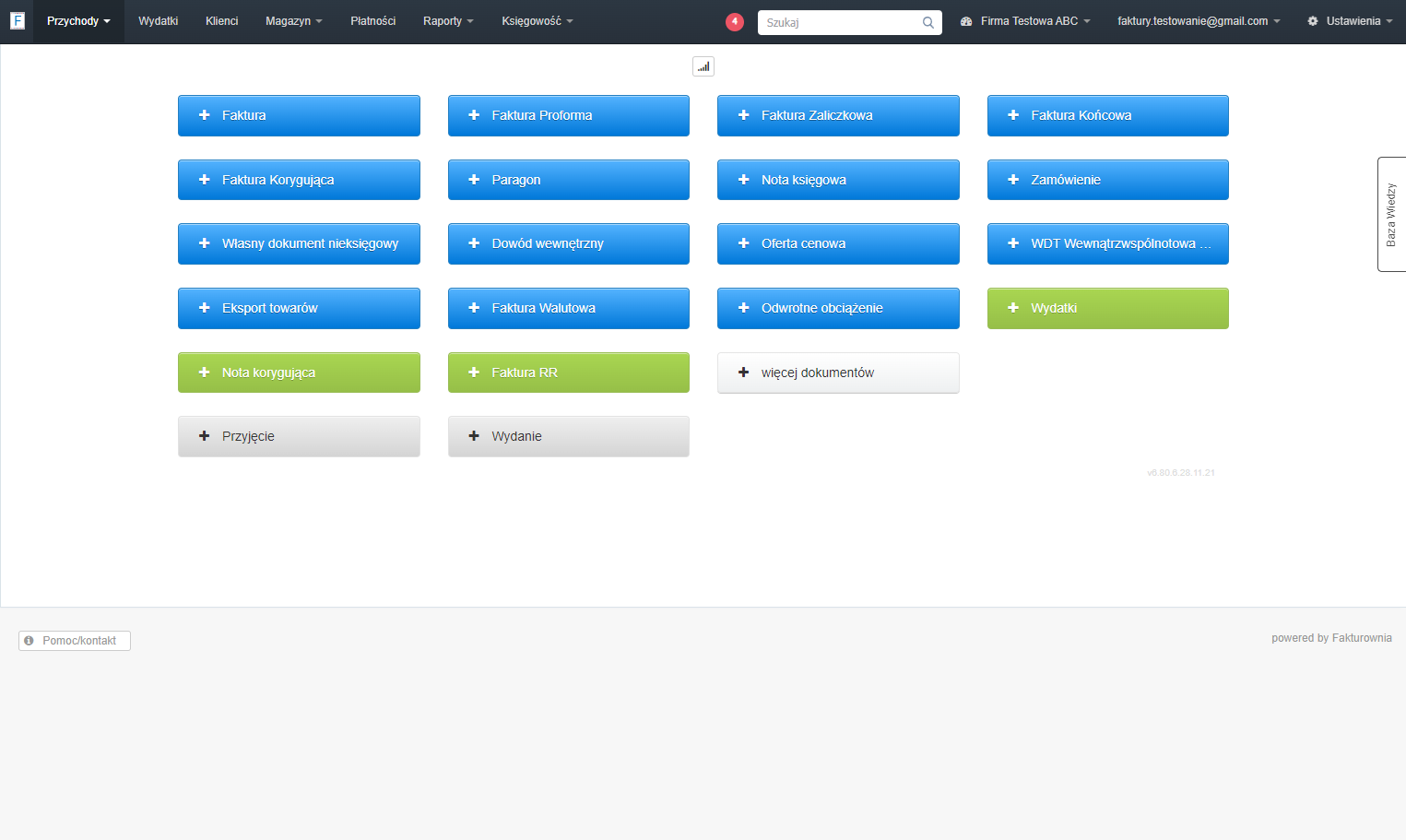This screenshot has width=1406, height=840.
Task: Expand the Księgowość dropdown menu
Action: click(538, 21)
